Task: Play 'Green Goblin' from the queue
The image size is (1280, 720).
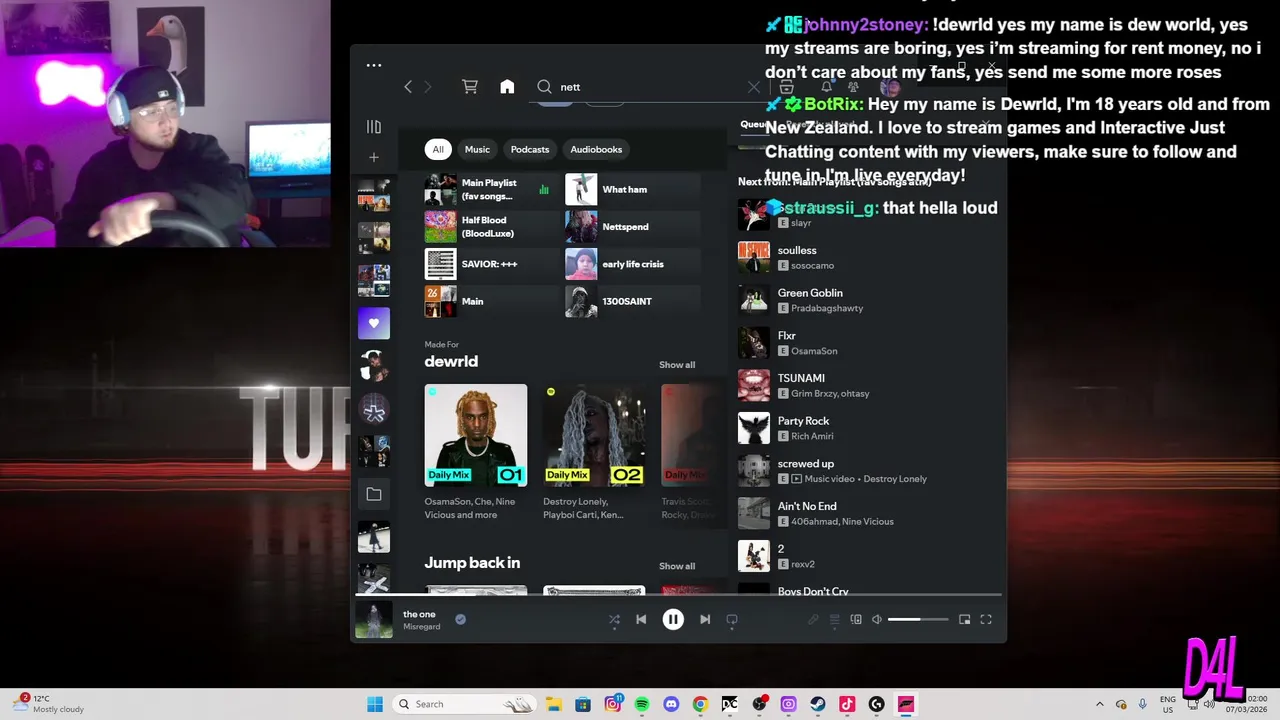Action: click(865, 300)
